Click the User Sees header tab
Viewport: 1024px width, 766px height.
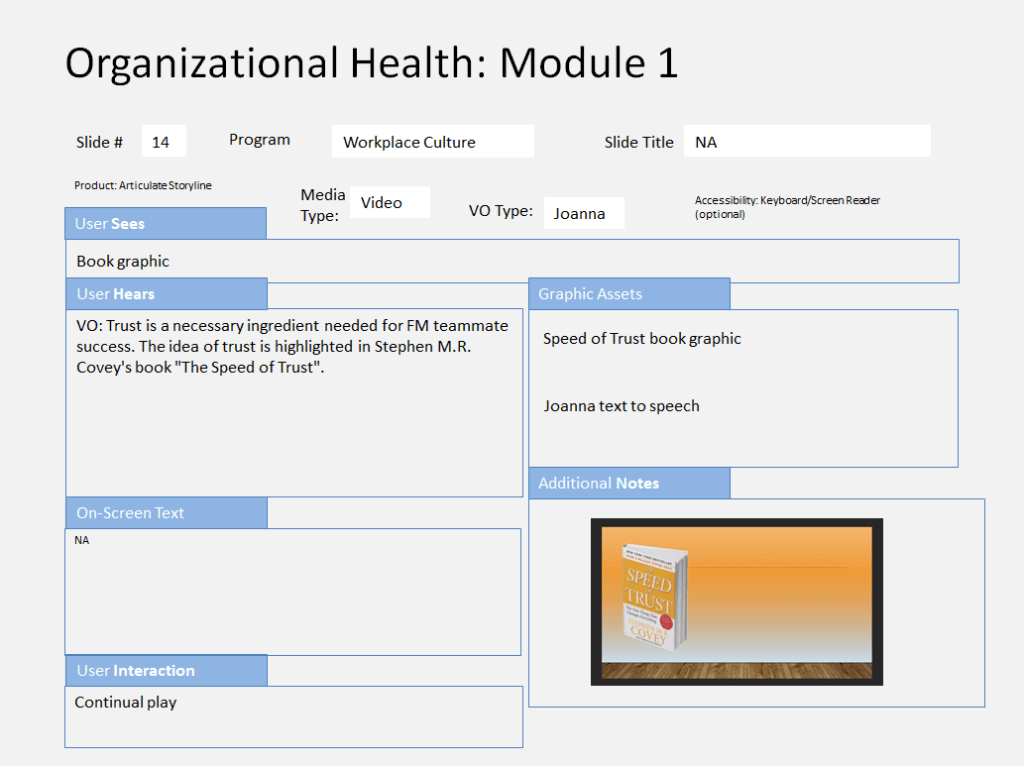pos(165,224)
